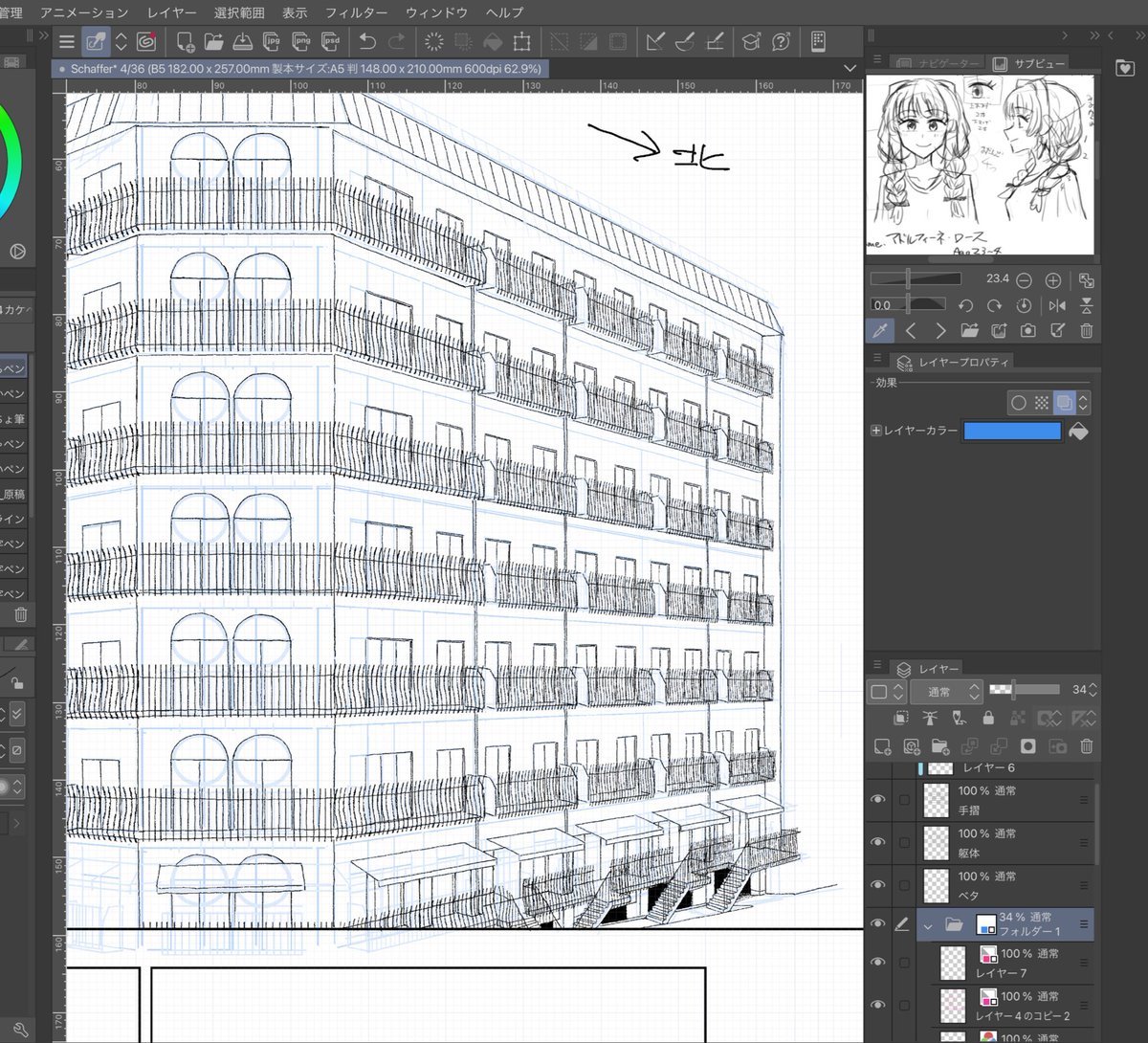The image size is (1148, 1043).
Task: Open the レイヤー menu
Action: (x=171, y=12)
